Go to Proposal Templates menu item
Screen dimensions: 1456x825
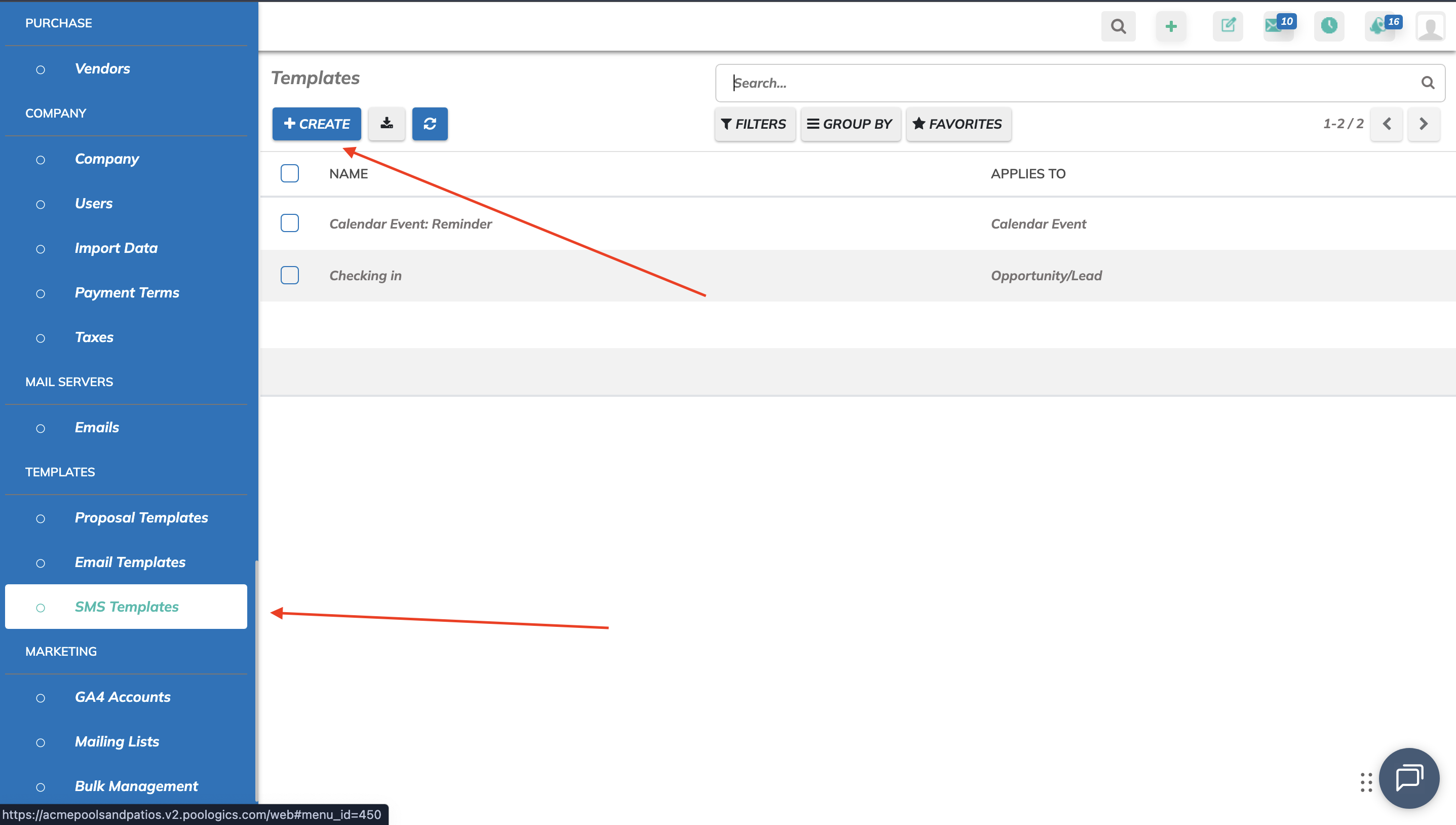pos(141,517)
